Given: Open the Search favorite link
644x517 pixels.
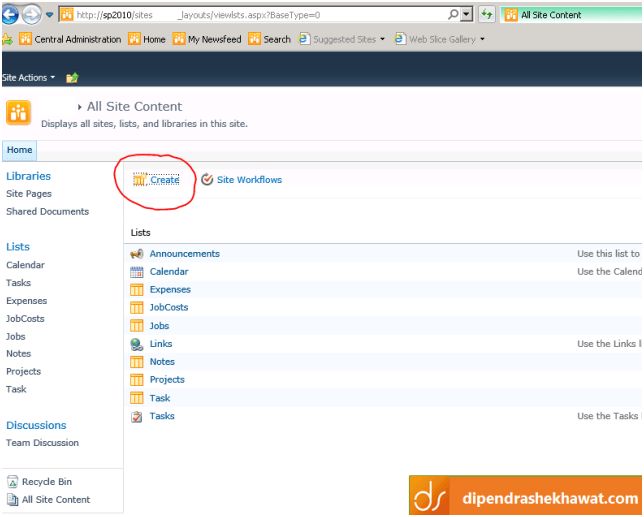Looking at the screenshot, I should coord(269,39).
